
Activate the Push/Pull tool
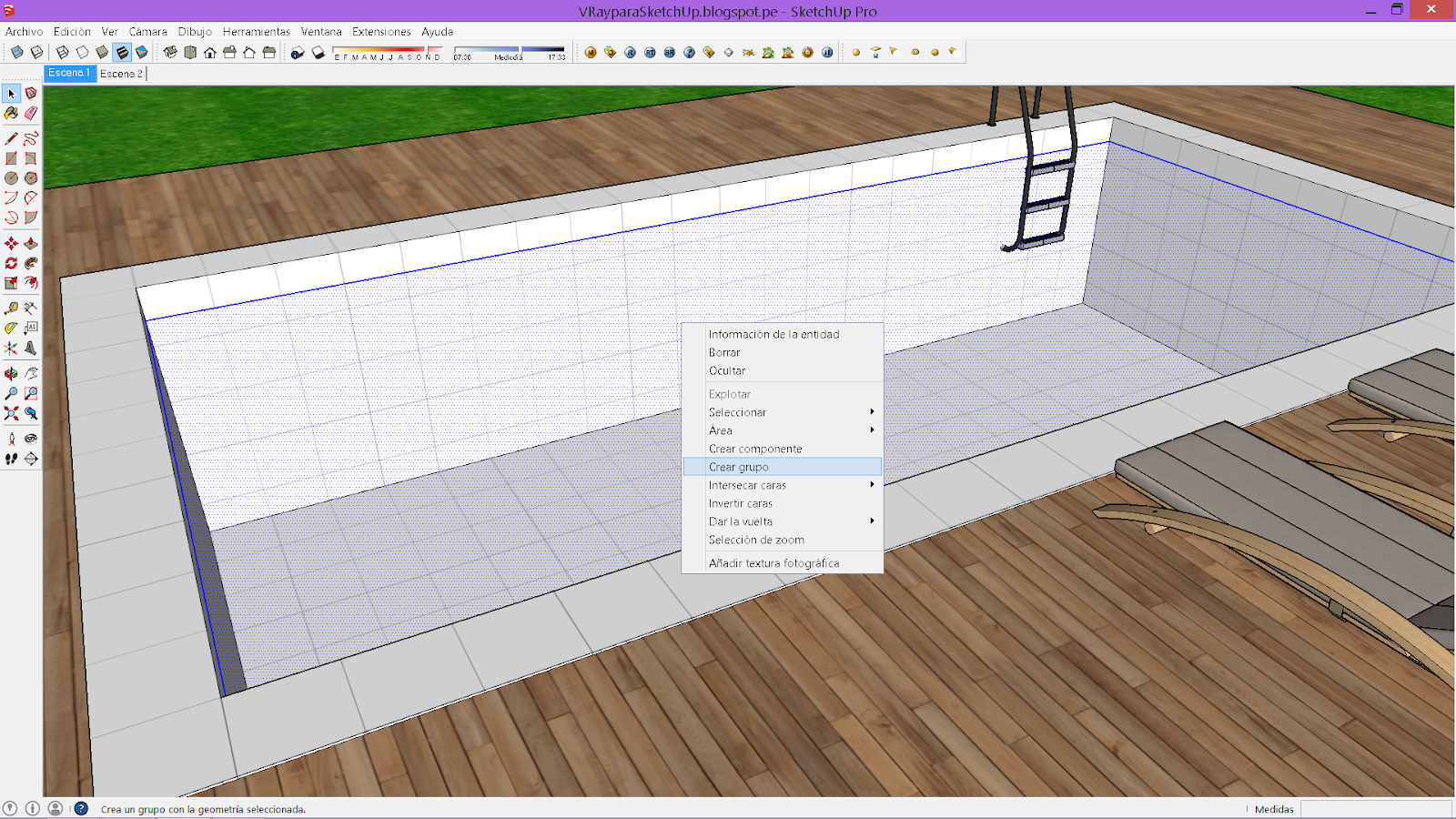coord(31,244)
